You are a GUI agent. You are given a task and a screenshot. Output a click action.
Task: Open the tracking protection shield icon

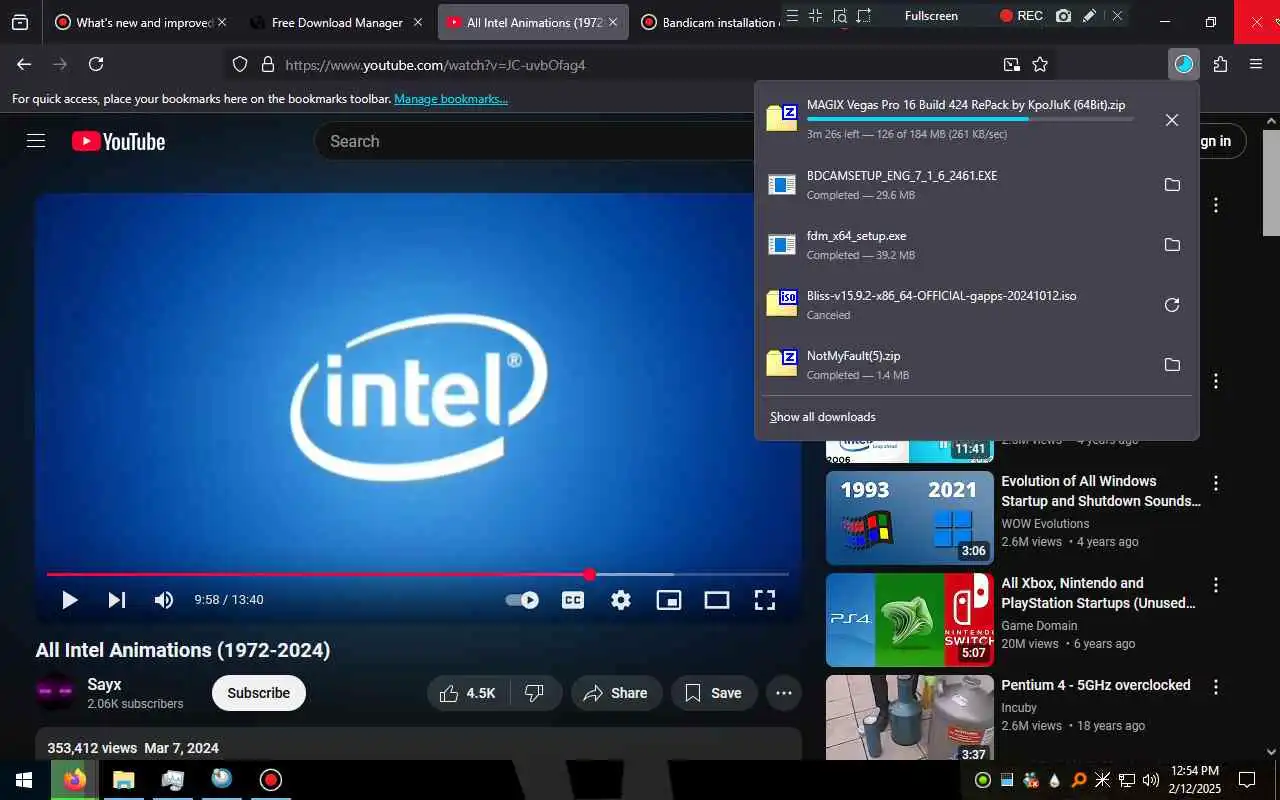point(240,65)
